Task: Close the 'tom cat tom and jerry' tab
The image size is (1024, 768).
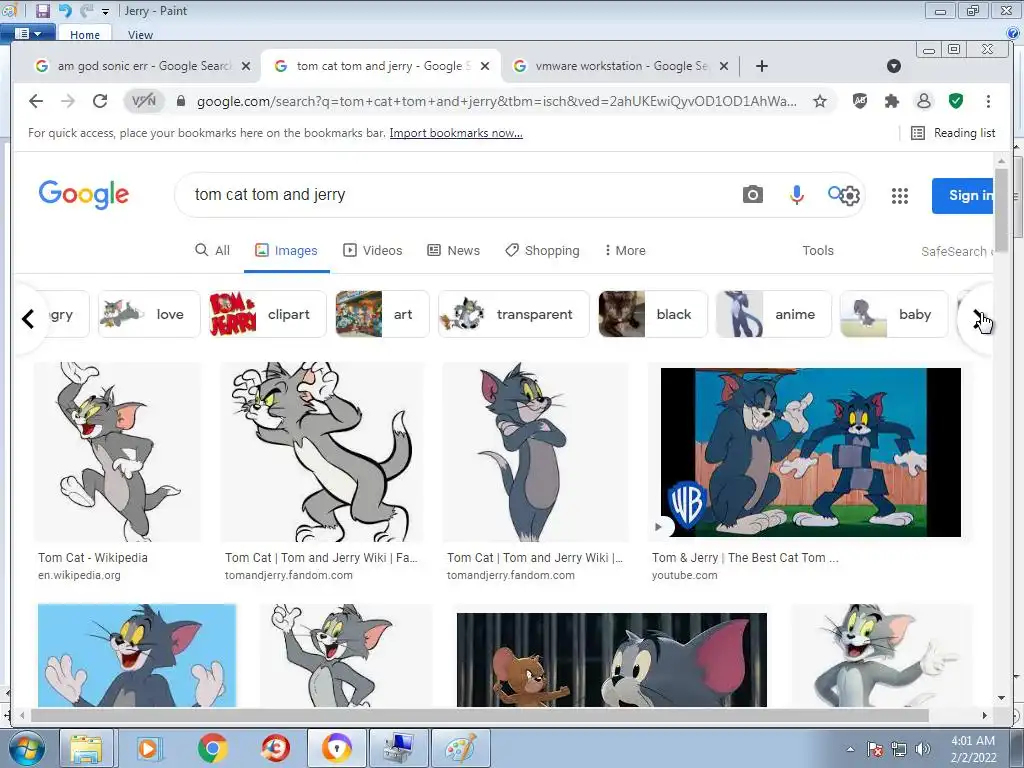Action: coord(485,66)
